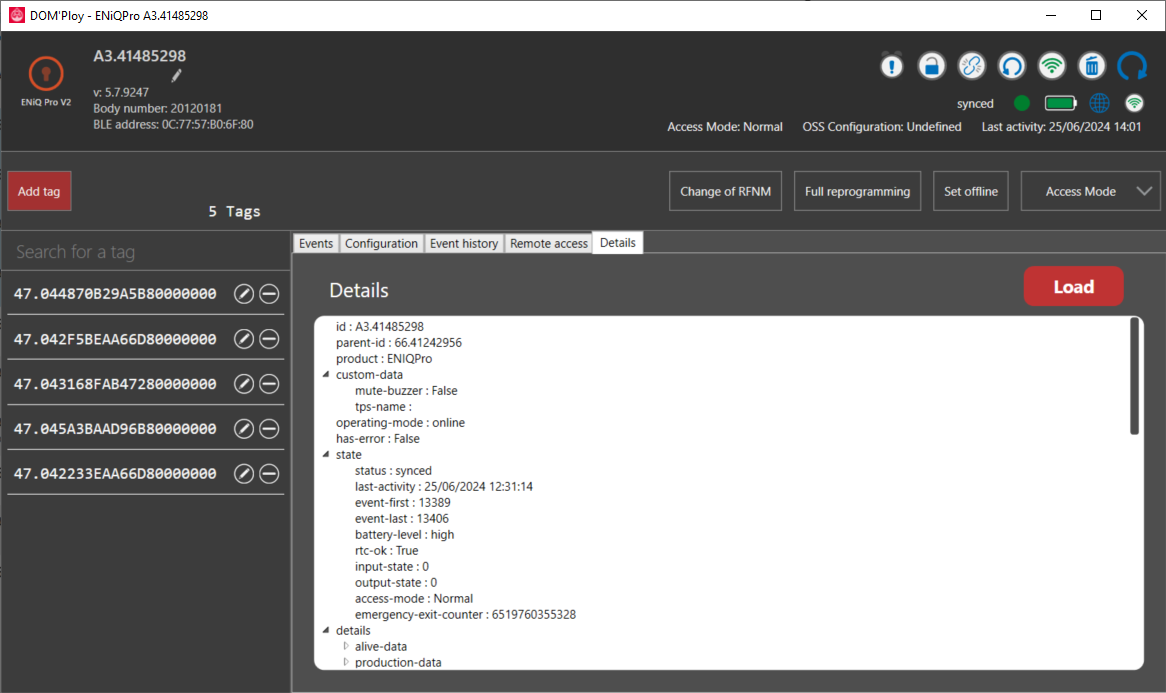Open the Configuration tab
This screenshot has height=693, width=1166.
point(381,243)
